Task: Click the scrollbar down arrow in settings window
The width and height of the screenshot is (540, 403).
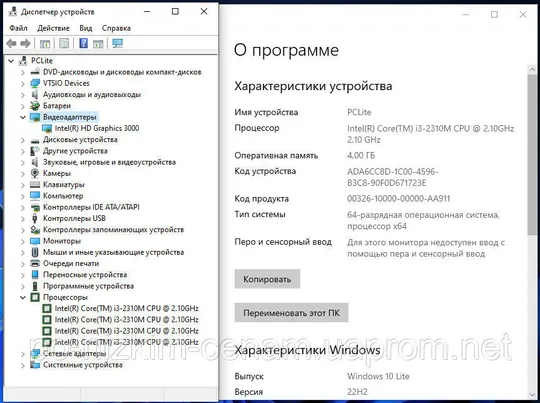Action: tap(532, 395)
